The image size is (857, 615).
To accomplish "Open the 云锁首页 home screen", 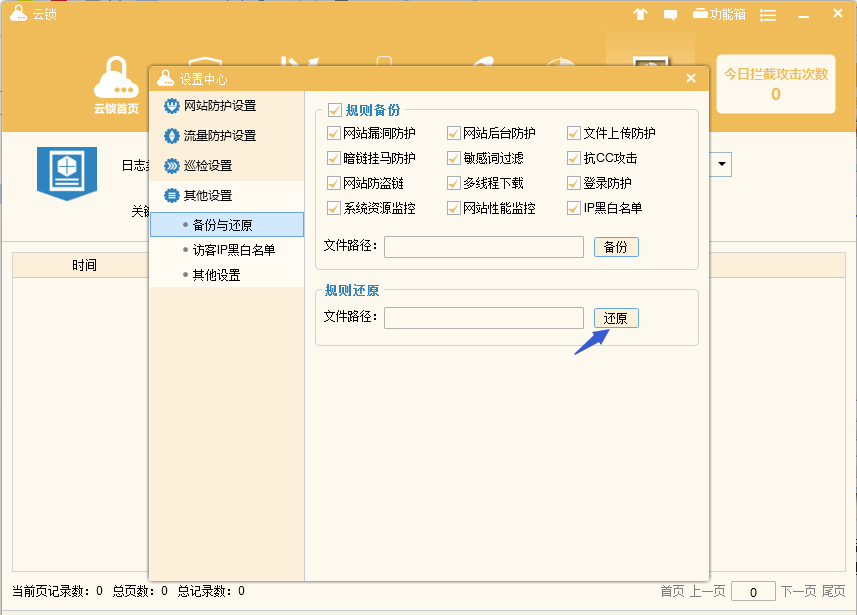I will pyautogui.click(x=115, y=90).
